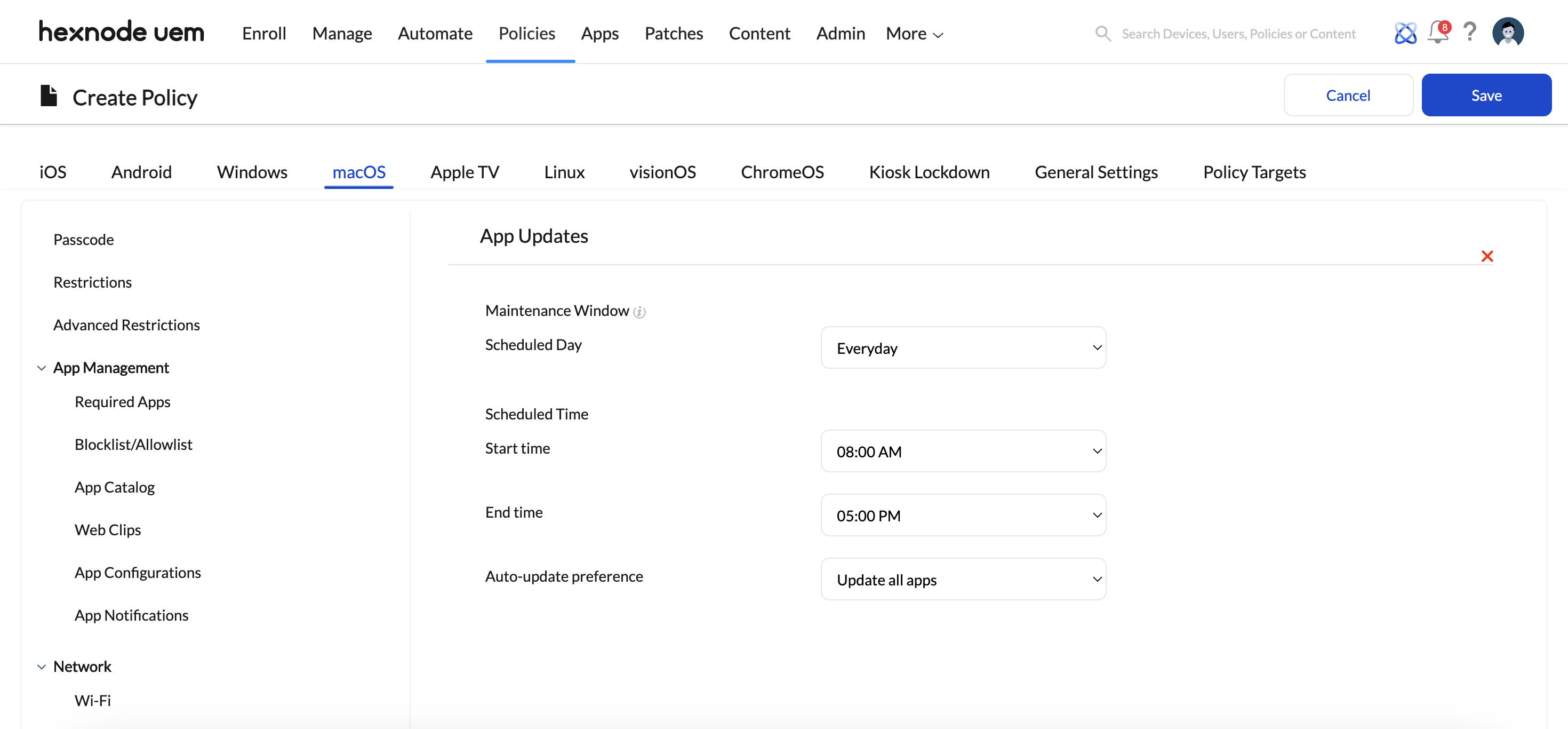Click the hexnode uem logo

[x=122, y=31]
